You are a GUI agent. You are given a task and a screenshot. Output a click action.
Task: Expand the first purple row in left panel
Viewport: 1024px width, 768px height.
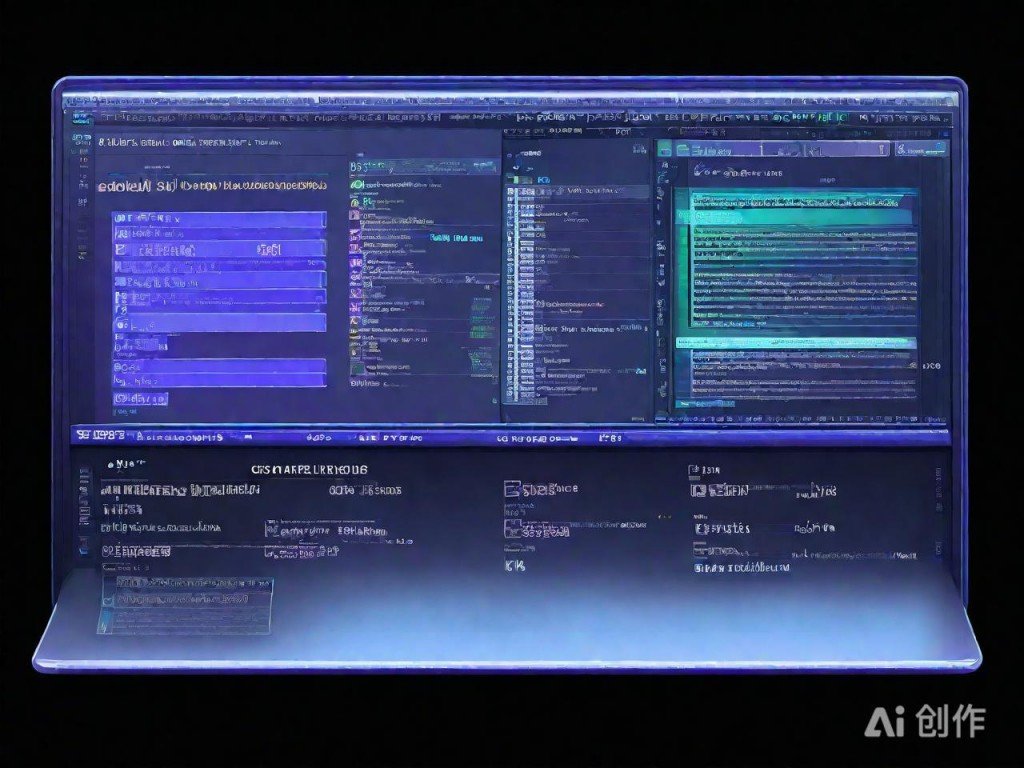coord(219,219)
